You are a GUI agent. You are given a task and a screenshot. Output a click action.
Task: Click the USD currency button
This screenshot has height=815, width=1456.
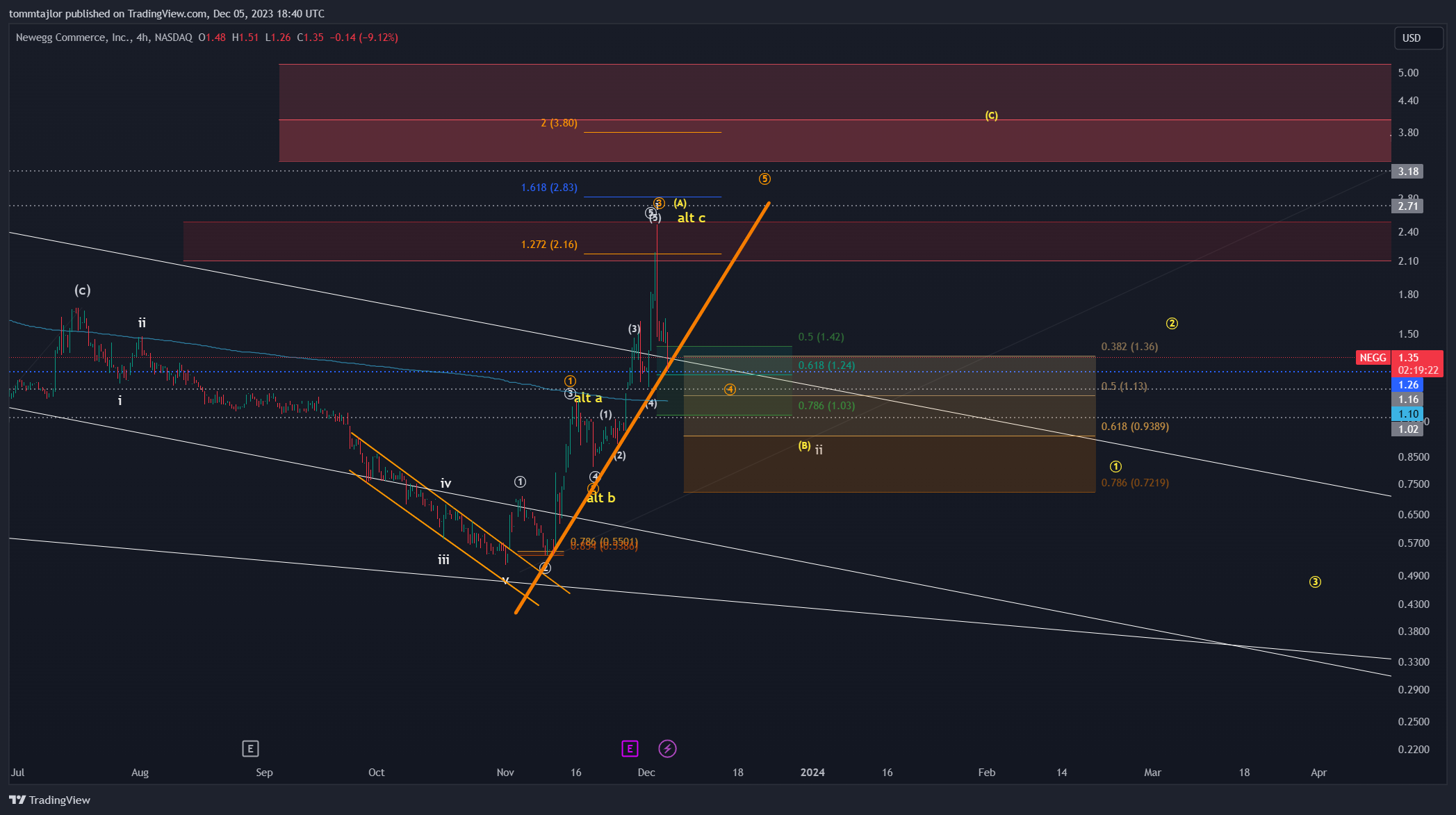coord(1418,38)
